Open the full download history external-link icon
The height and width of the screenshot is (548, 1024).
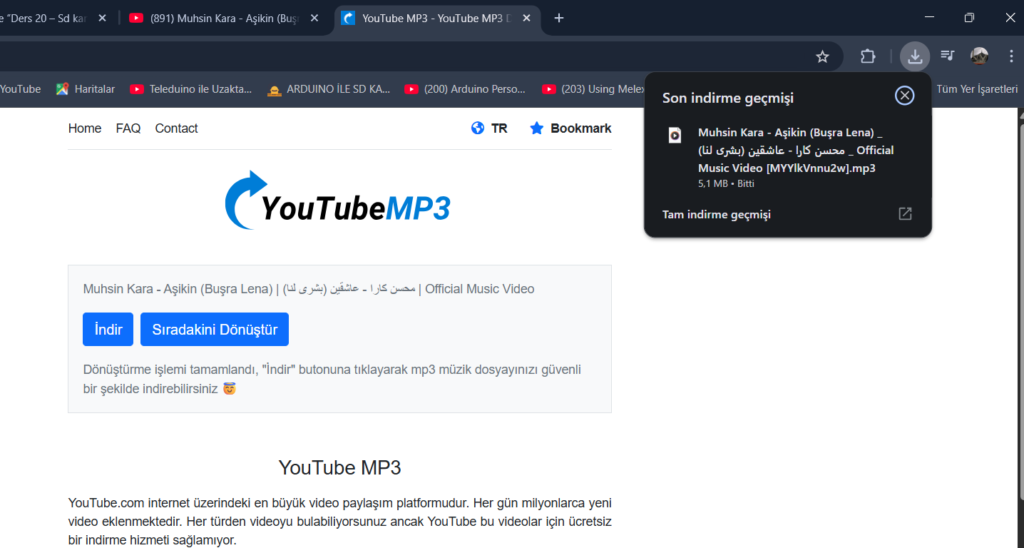pos(905,214)
